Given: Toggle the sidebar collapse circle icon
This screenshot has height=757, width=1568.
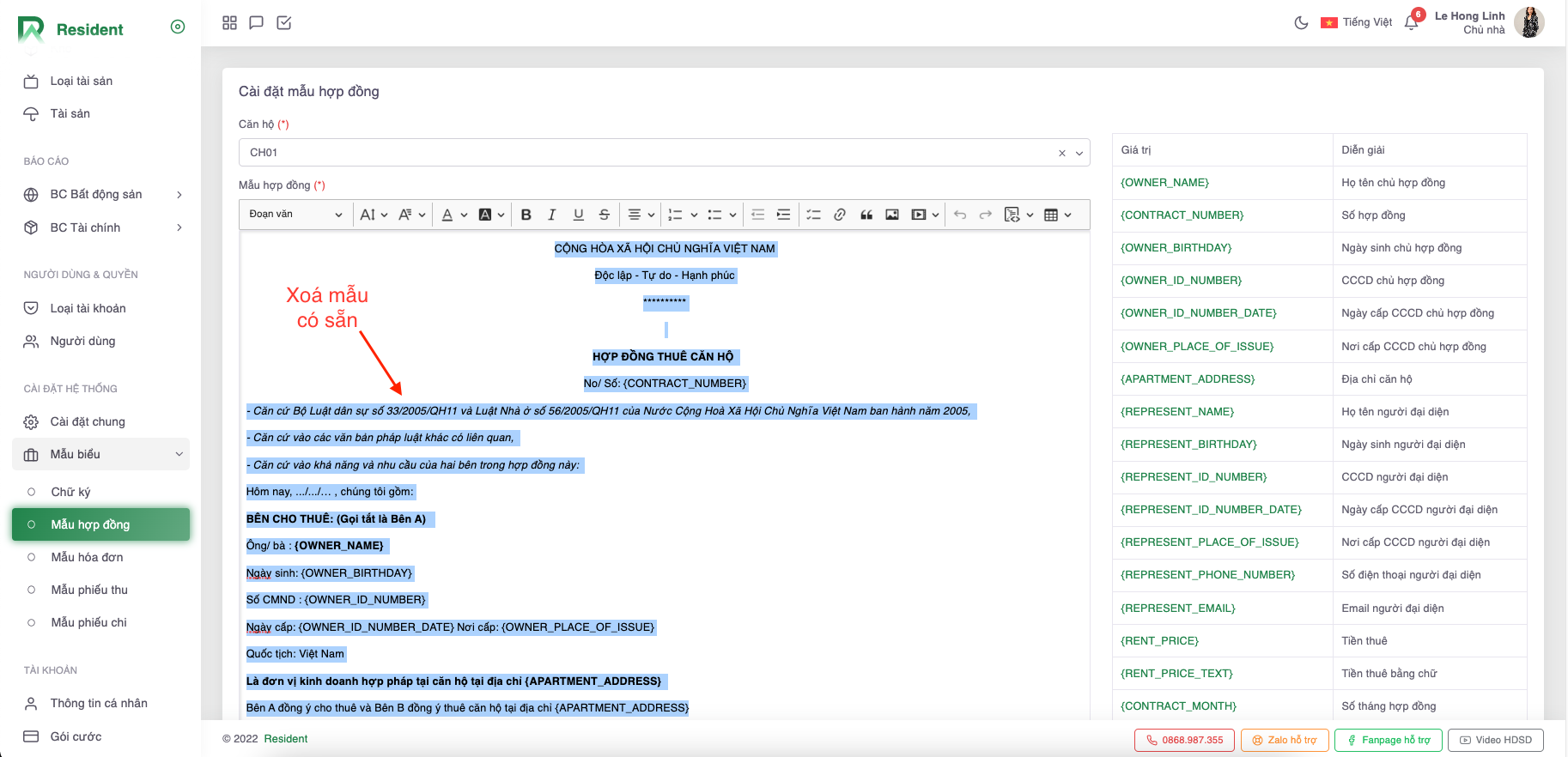Looking at the screenshot, I should click(x=178, y=27).
